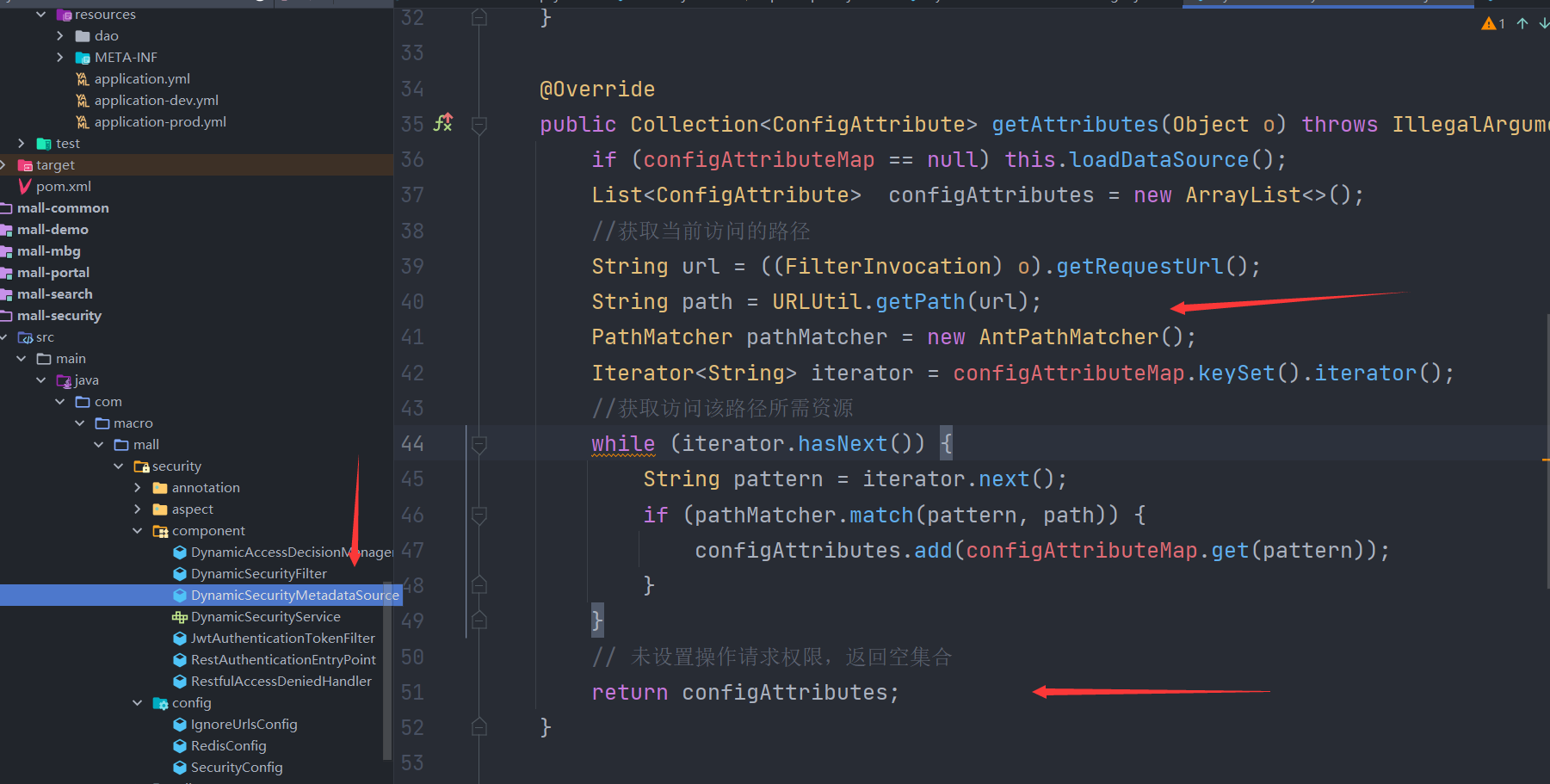Fold the getAttributes method at line 35

pos(479,125)
